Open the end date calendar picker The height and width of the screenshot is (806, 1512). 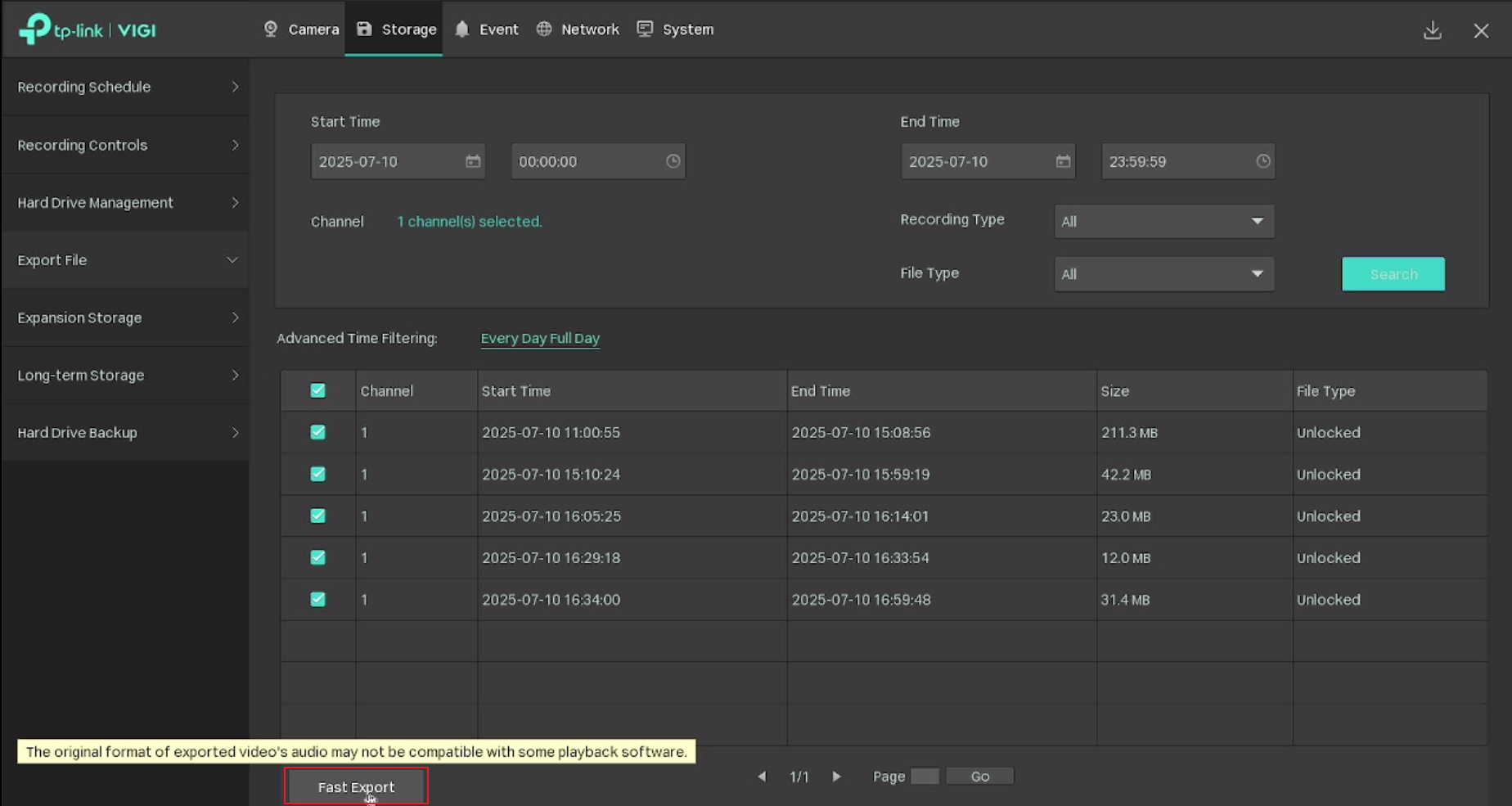point(1063,161)
